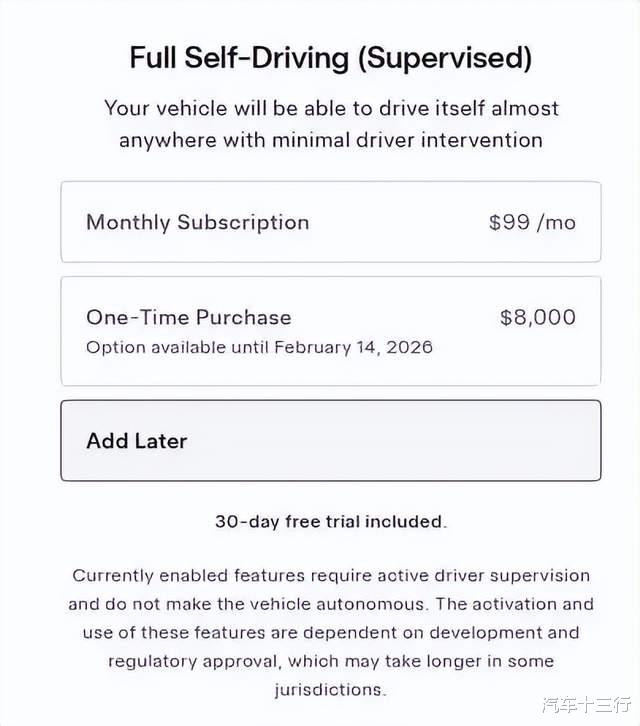Click the "Currently enabled features" disclaimer line
The width and height of the screenshot is (640, 726).
pyautogui.click(x=330, y=576)
